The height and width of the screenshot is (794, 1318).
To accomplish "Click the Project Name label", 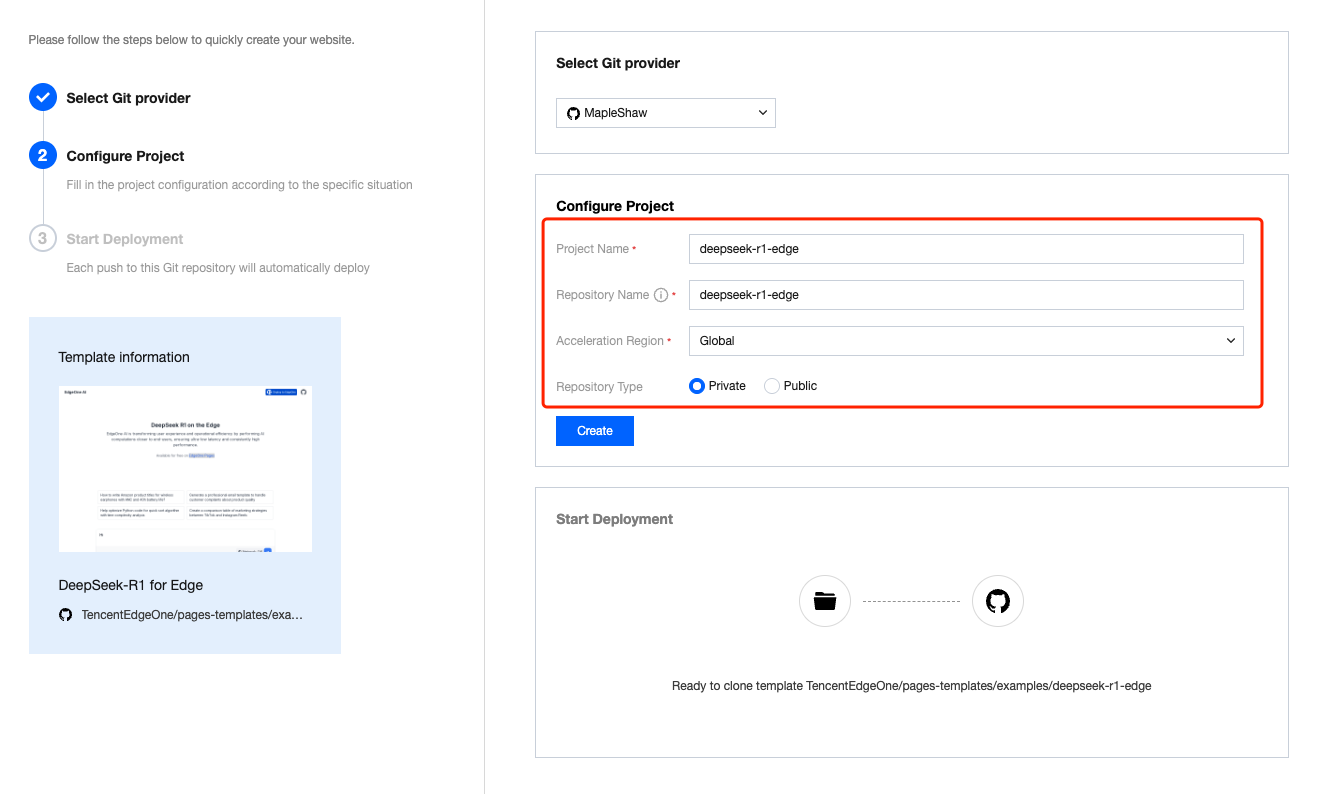I will click(593, 249).
